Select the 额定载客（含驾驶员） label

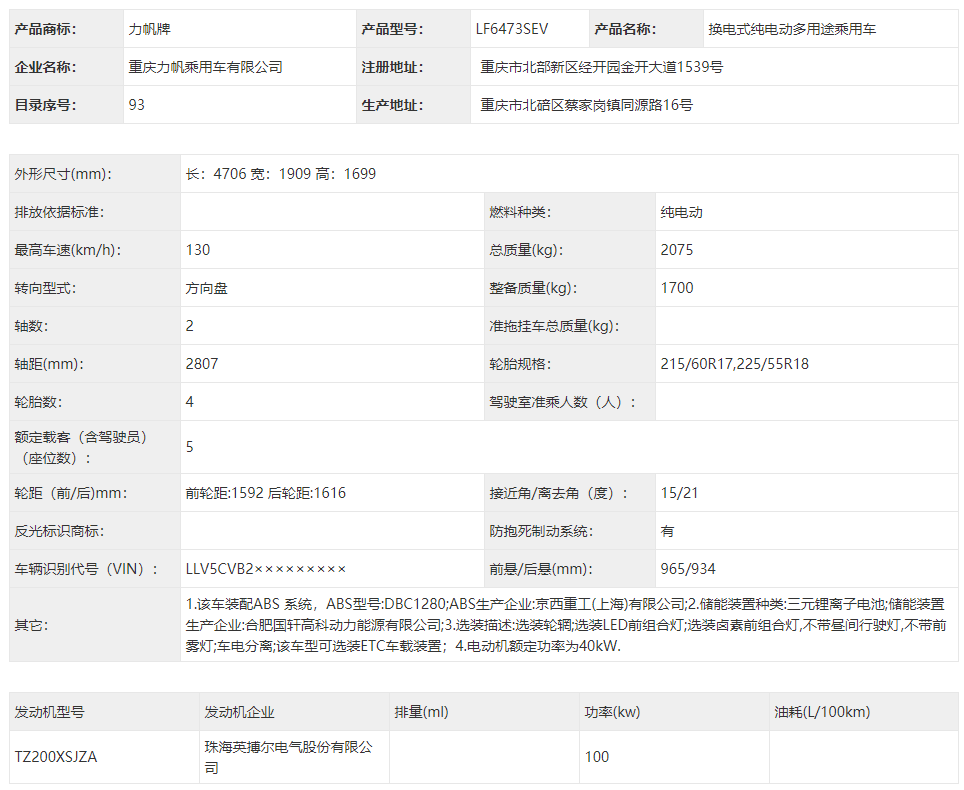81,448
